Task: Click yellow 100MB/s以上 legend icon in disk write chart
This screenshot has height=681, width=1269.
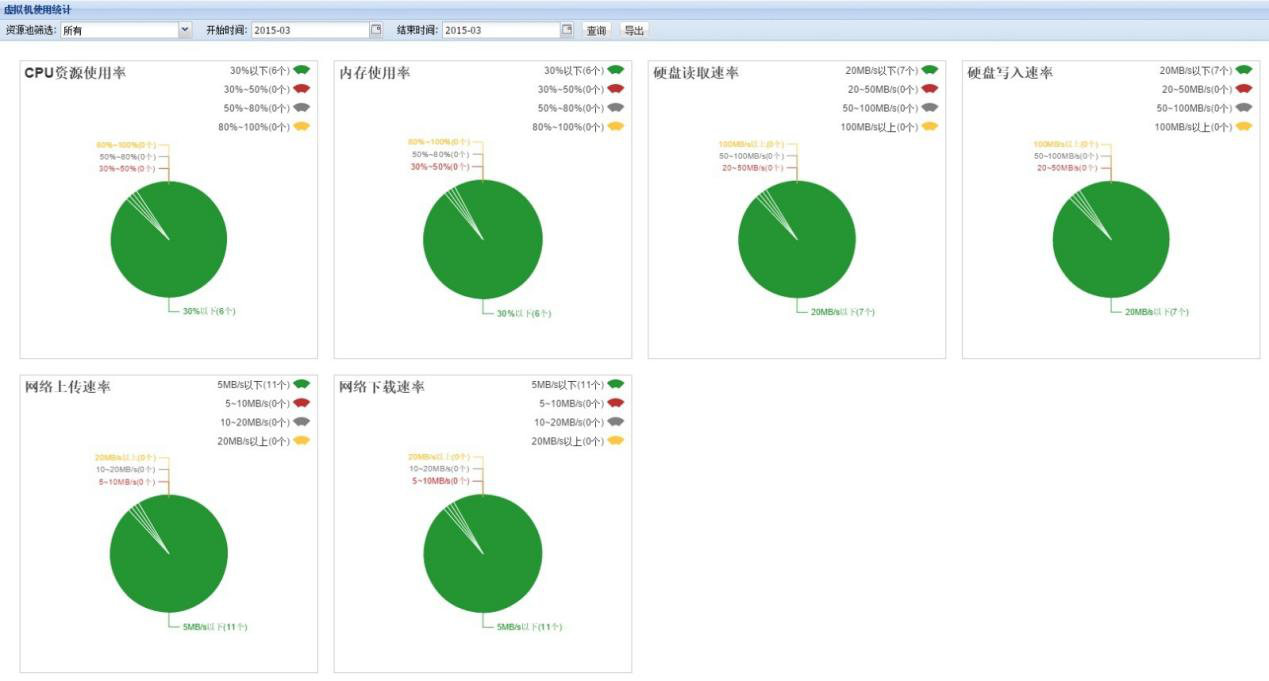Action: pos(1243,127)
